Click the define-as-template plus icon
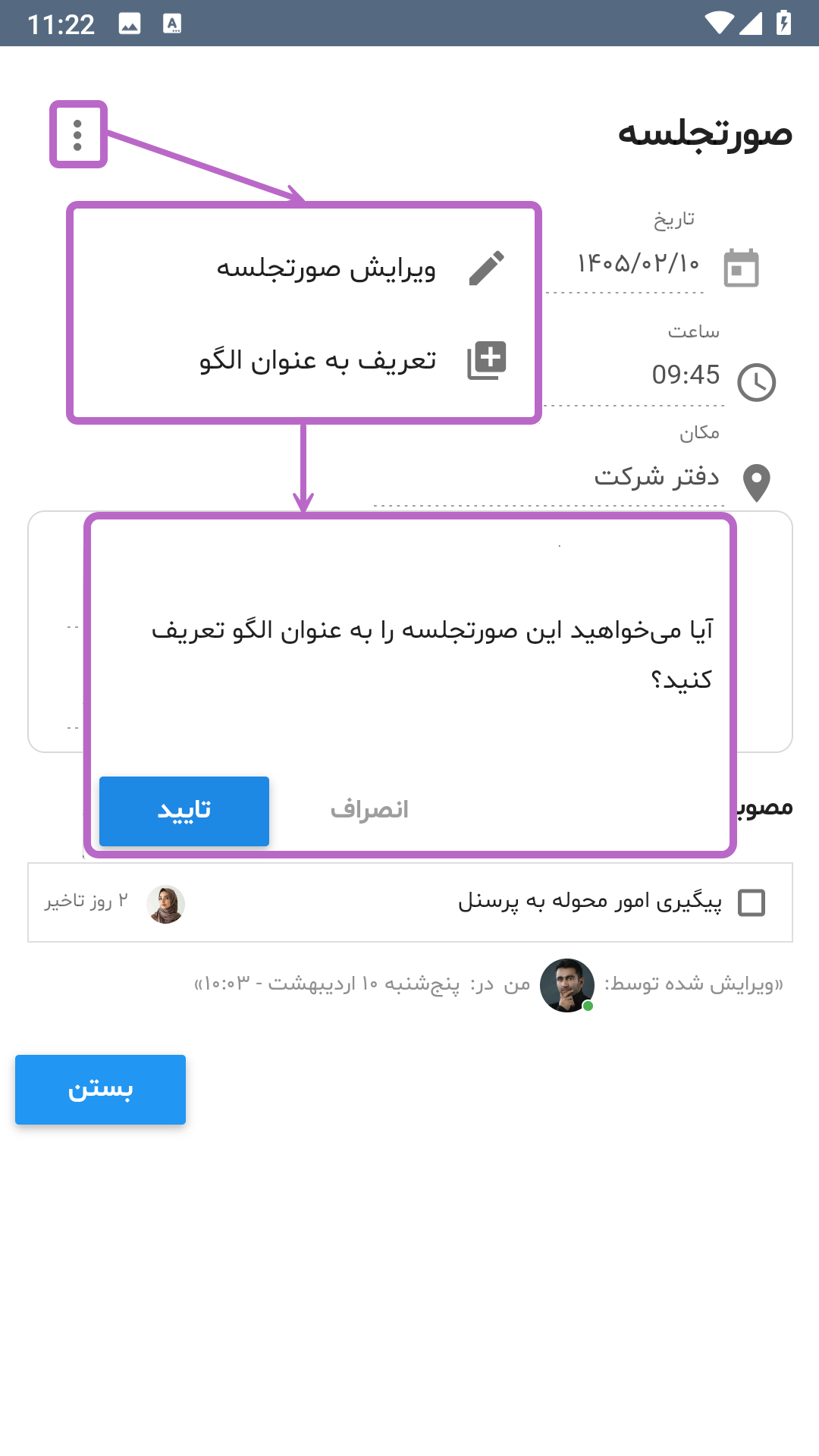Viewport: 819px width, 1456px height. tap(486, 360)
